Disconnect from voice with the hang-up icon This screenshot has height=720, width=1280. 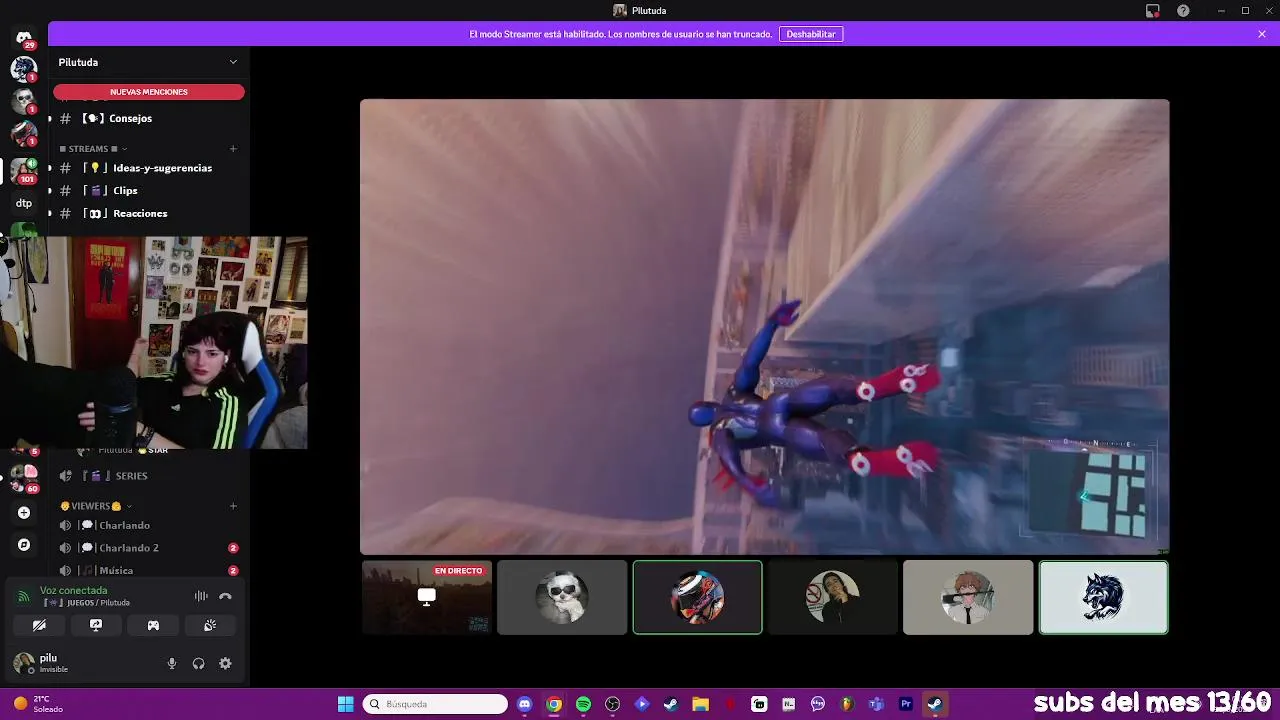click(225, 596)
